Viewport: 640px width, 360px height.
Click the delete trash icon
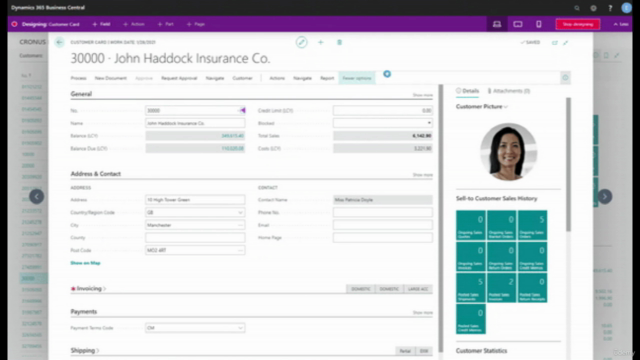339,42
